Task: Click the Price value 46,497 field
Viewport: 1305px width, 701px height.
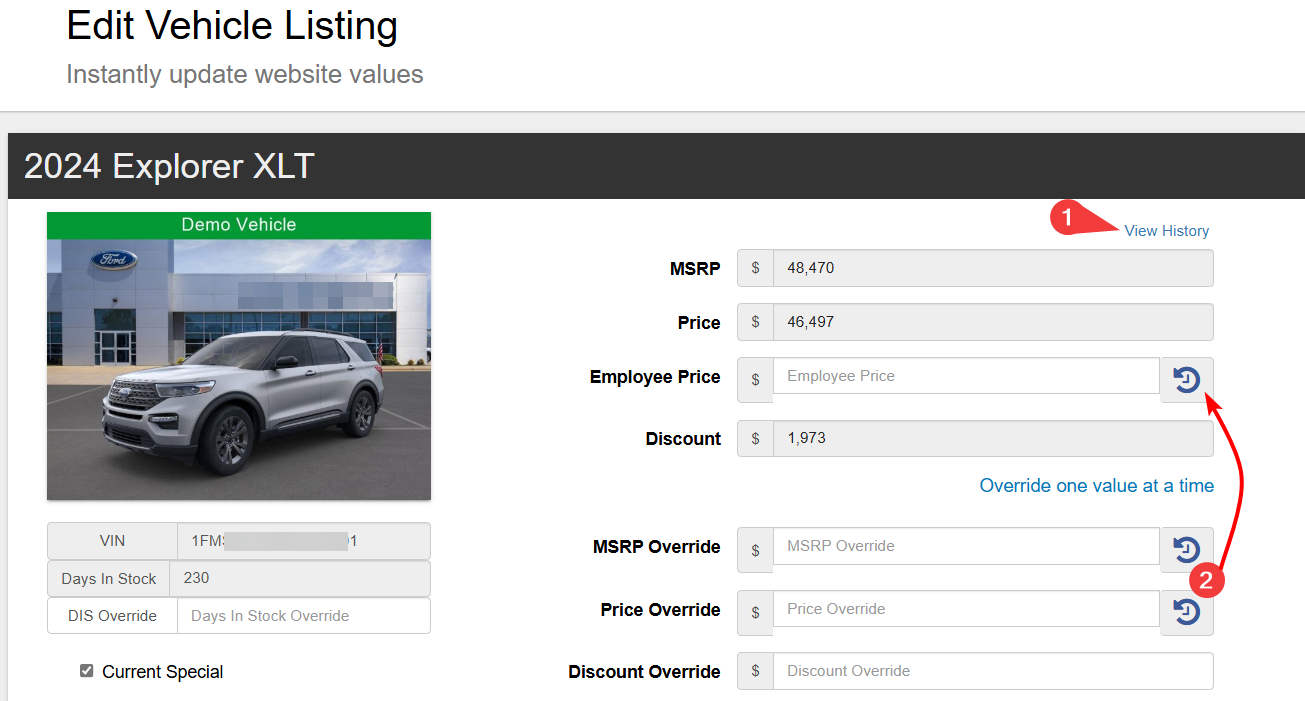Action: (993, 322)
